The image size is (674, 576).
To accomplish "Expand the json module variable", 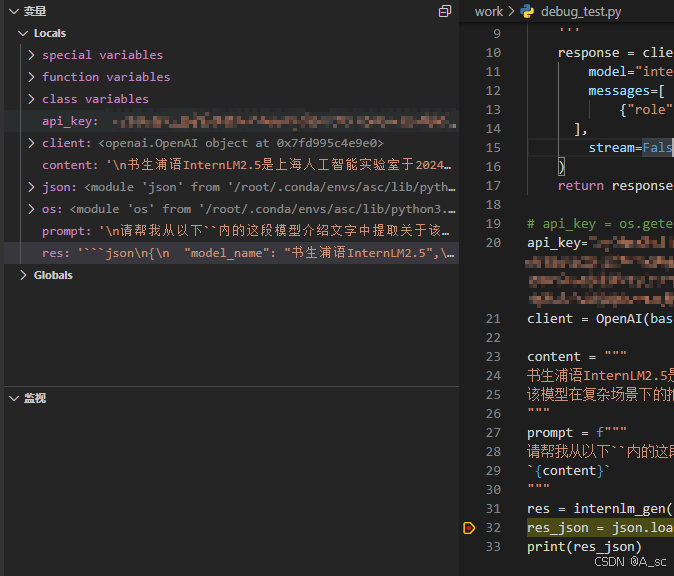I will point(31,187).
